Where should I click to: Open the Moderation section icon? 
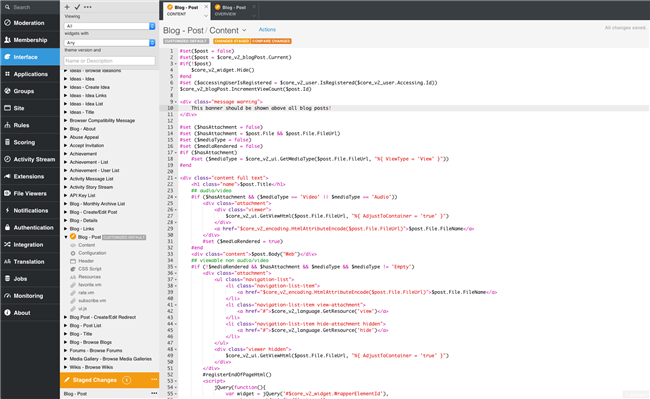tap(7, 23)
